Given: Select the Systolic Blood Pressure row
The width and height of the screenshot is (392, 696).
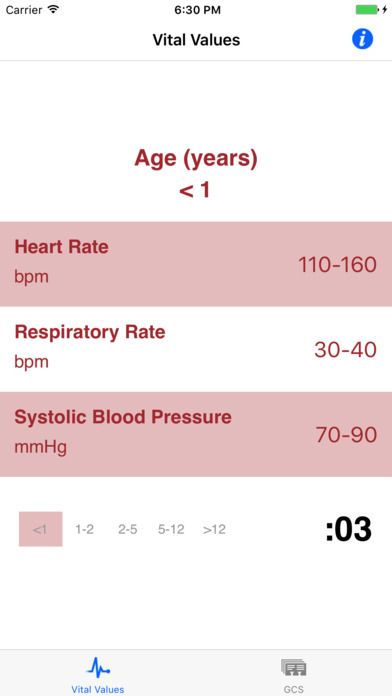Looking at the screenshot, I should (196, 434).
